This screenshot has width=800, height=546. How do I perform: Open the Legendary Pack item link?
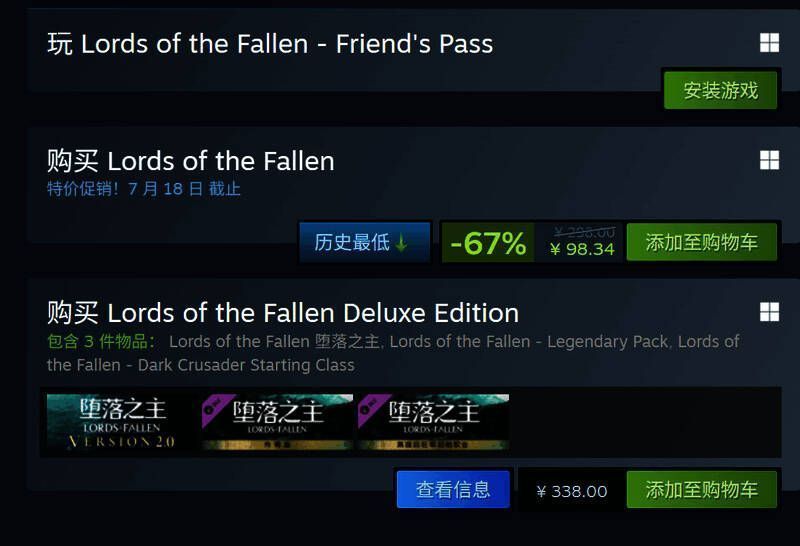(528, 342)
